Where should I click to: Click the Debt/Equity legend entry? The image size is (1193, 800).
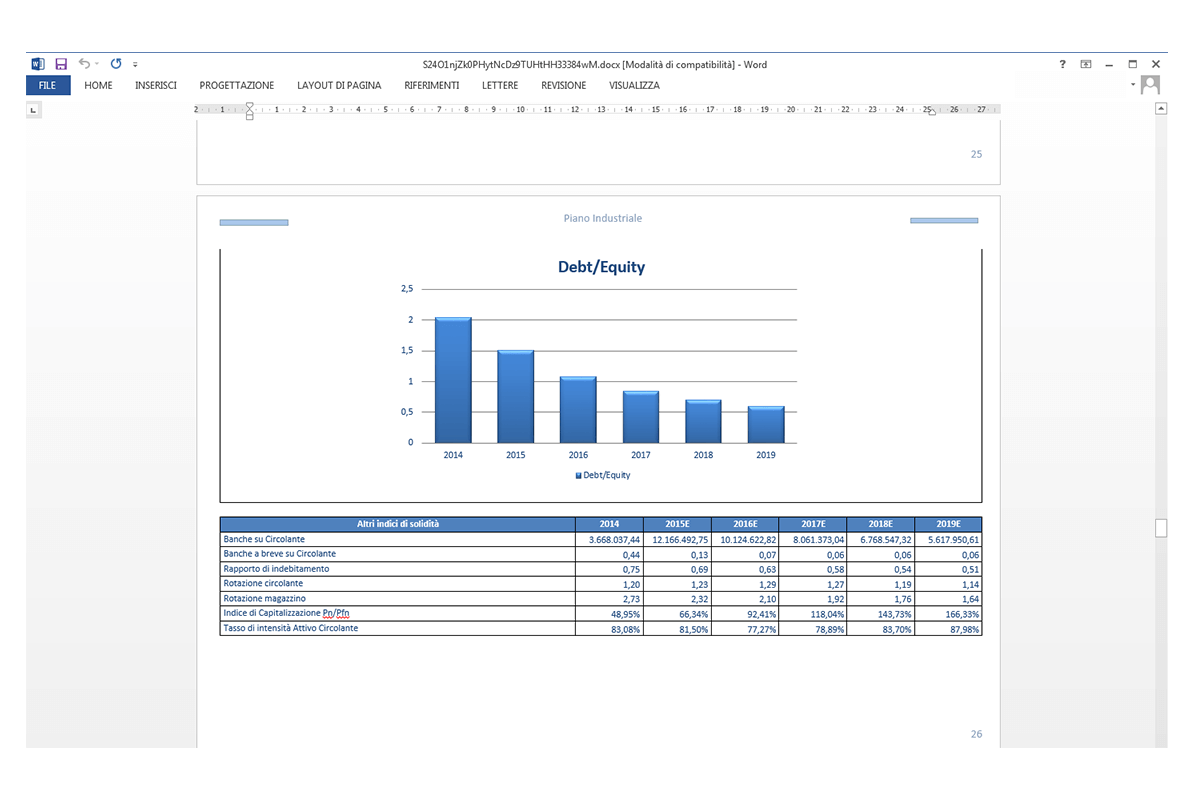pos(603,475)
